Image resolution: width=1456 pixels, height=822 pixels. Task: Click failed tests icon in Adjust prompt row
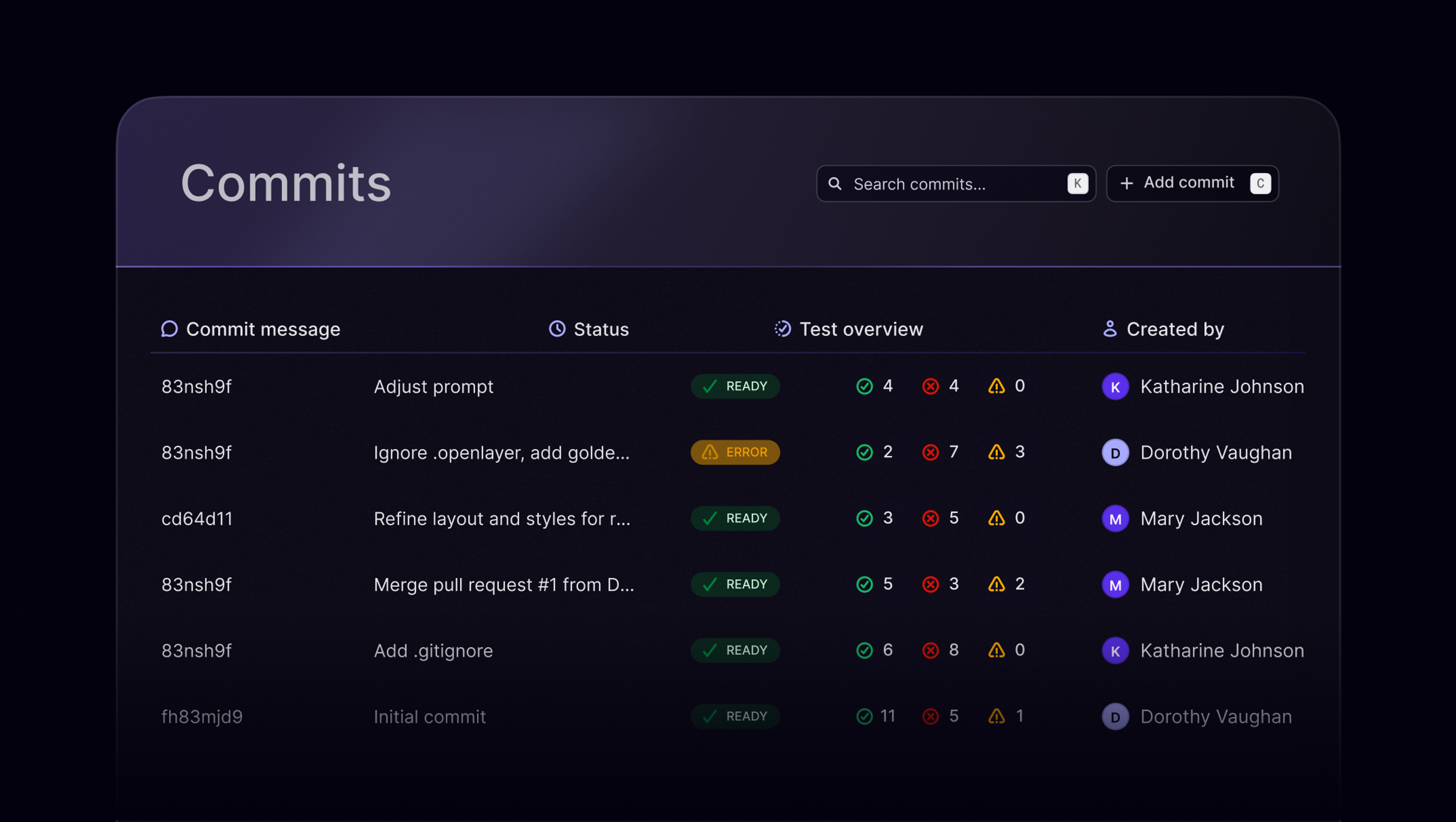pyautogui.click(x=930, y=386)
